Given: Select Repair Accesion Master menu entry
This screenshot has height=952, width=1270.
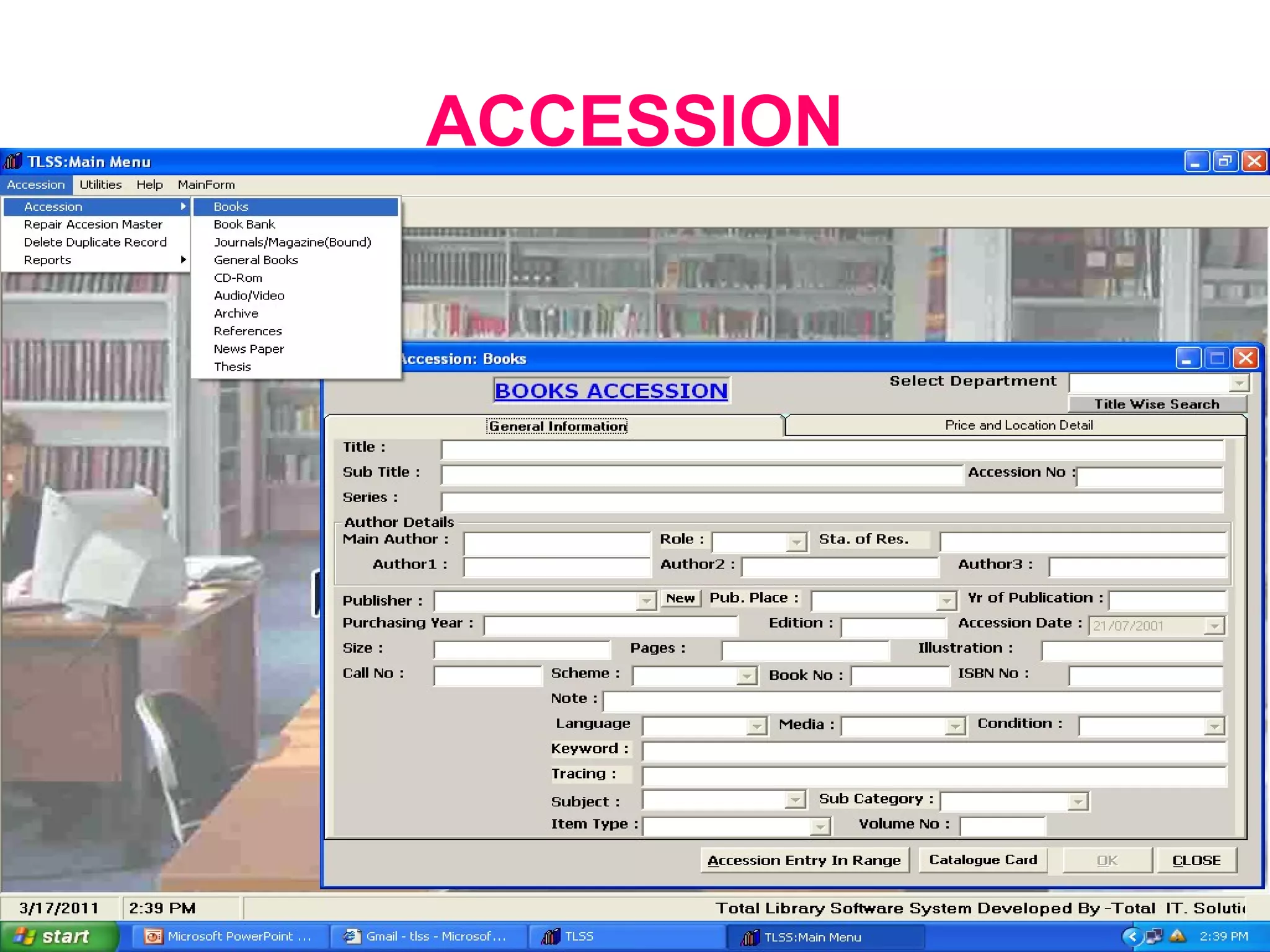Looking at the screenshot, I should pos(95,224).
